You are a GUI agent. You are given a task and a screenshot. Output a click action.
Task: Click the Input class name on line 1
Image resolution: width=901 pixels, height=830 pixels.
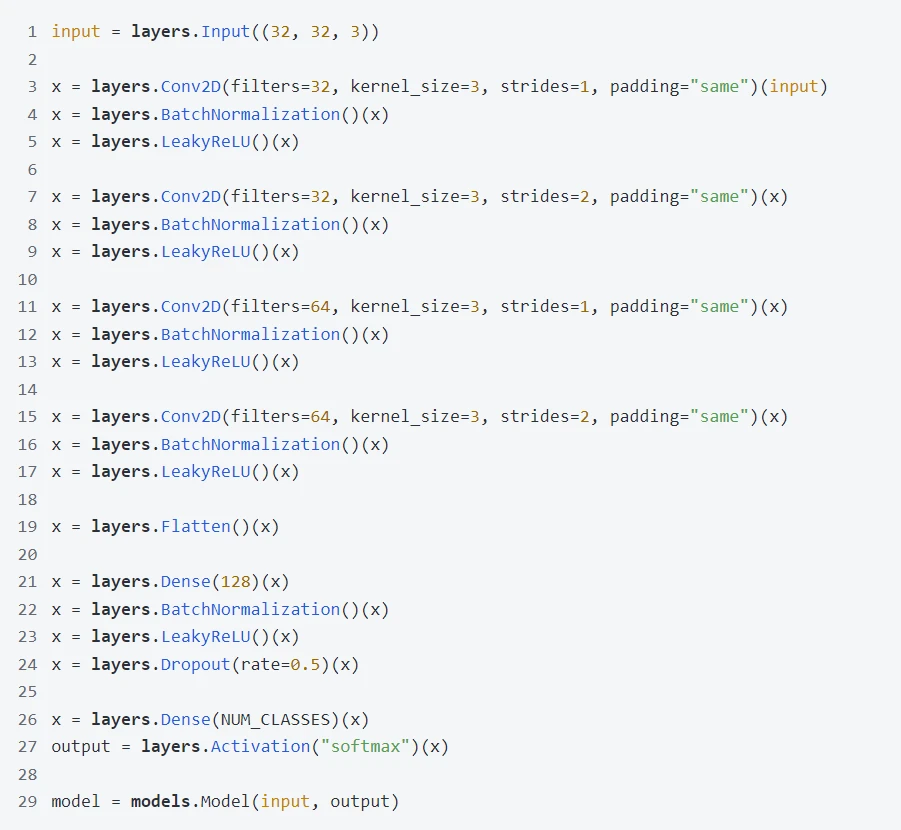[225, 31]
